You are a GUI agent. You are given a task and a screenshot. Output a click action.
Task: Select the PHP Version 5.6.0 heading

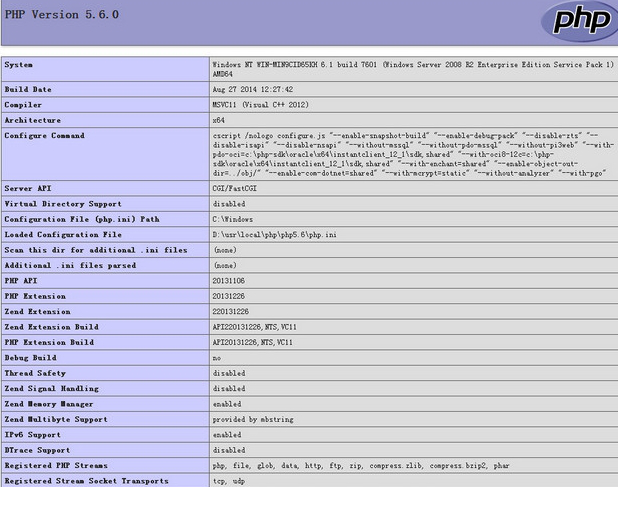pyautogui.click(x=61, y=15)
